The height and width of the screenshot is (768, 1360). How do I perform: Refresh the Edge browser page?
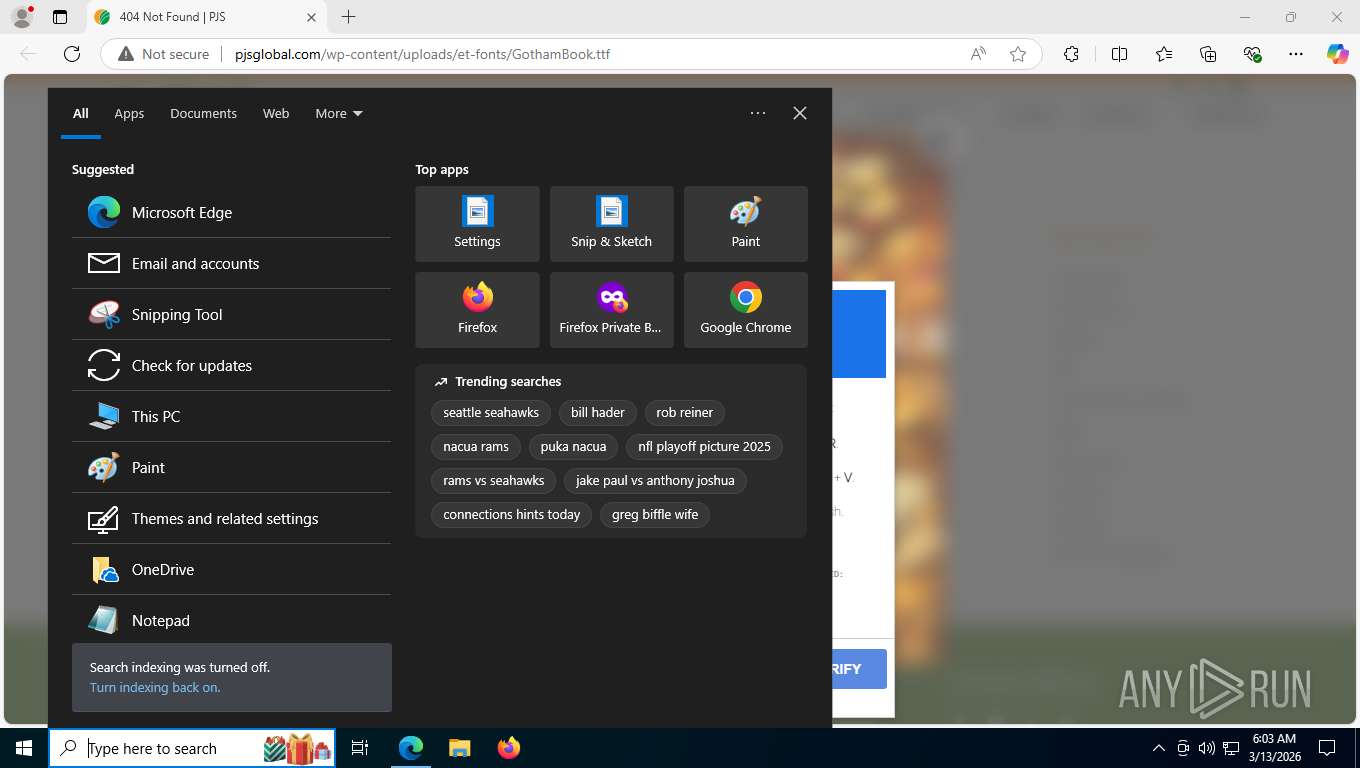[x=72, y=54]
